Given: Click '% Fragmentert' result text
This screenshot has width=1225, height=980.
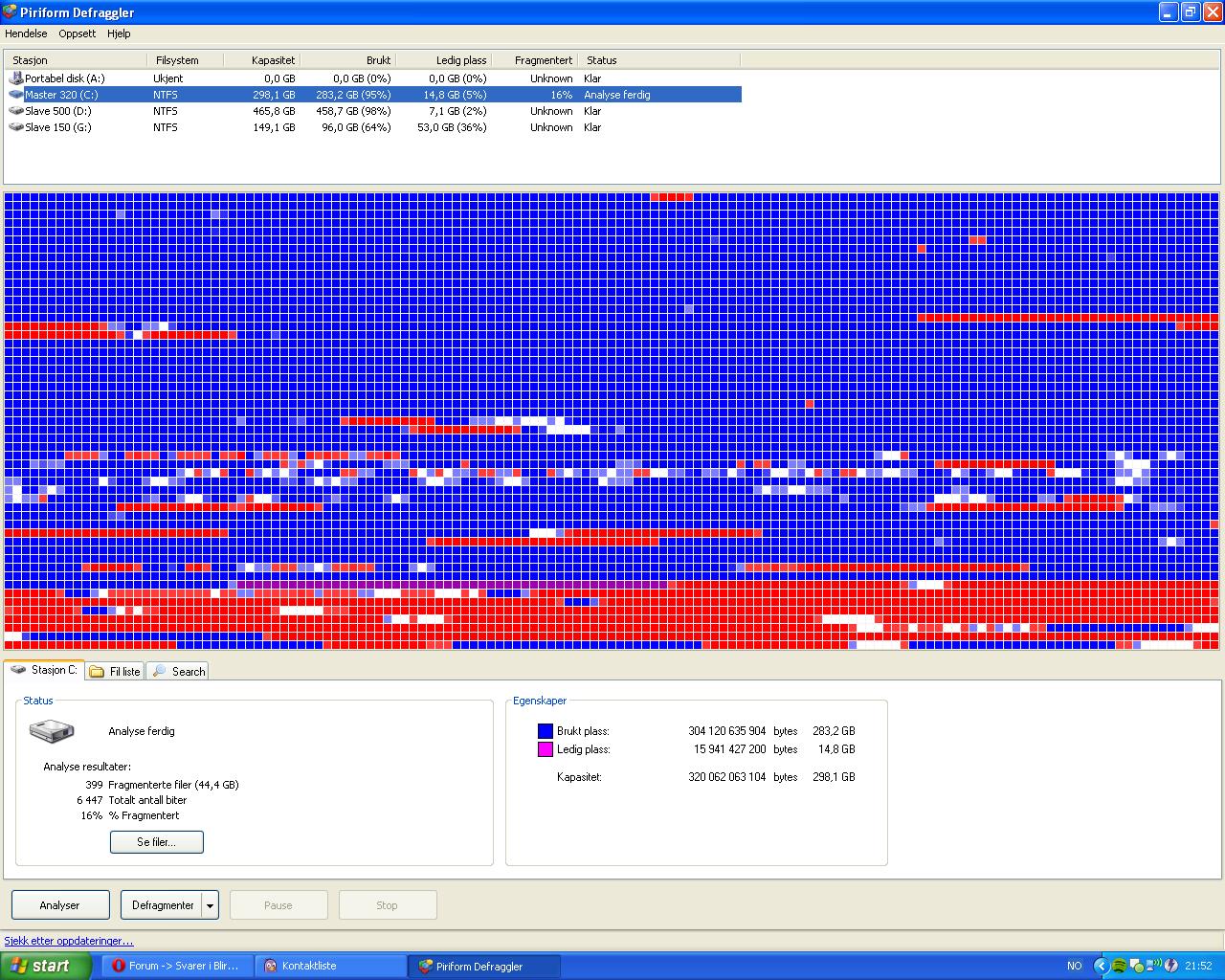Looking at the screenshot, I should [x=144, y=815].
